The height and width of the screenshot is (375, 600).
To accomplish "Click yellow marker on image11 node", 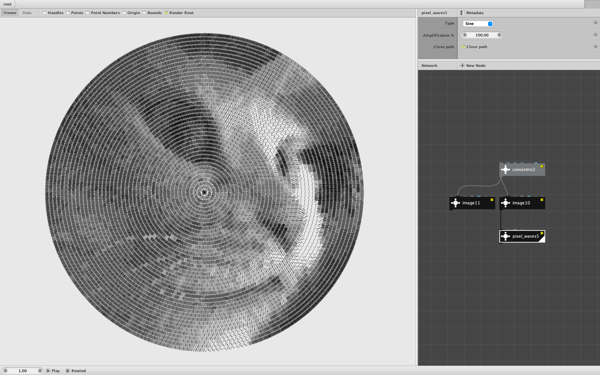I will tap(492, 199).
